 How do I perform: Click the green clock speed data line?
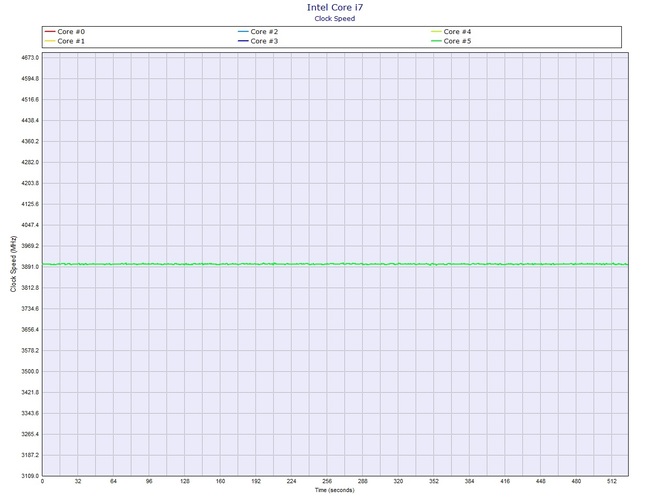point(335,264)
